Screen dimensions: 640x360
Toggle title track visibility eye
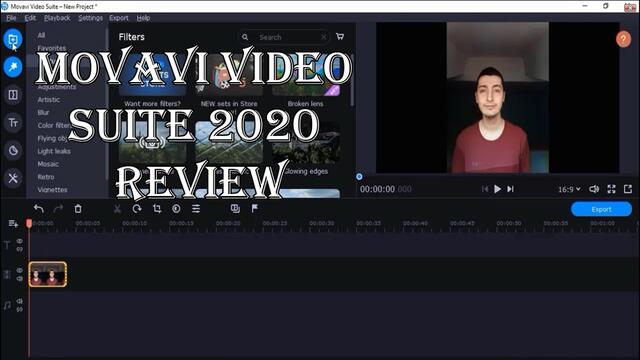click(20, 241)
